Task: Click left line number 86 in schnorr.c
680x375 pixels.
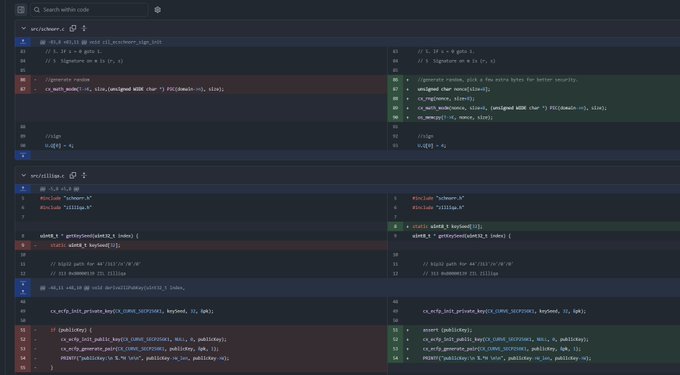Action: (x=23, y=80)
